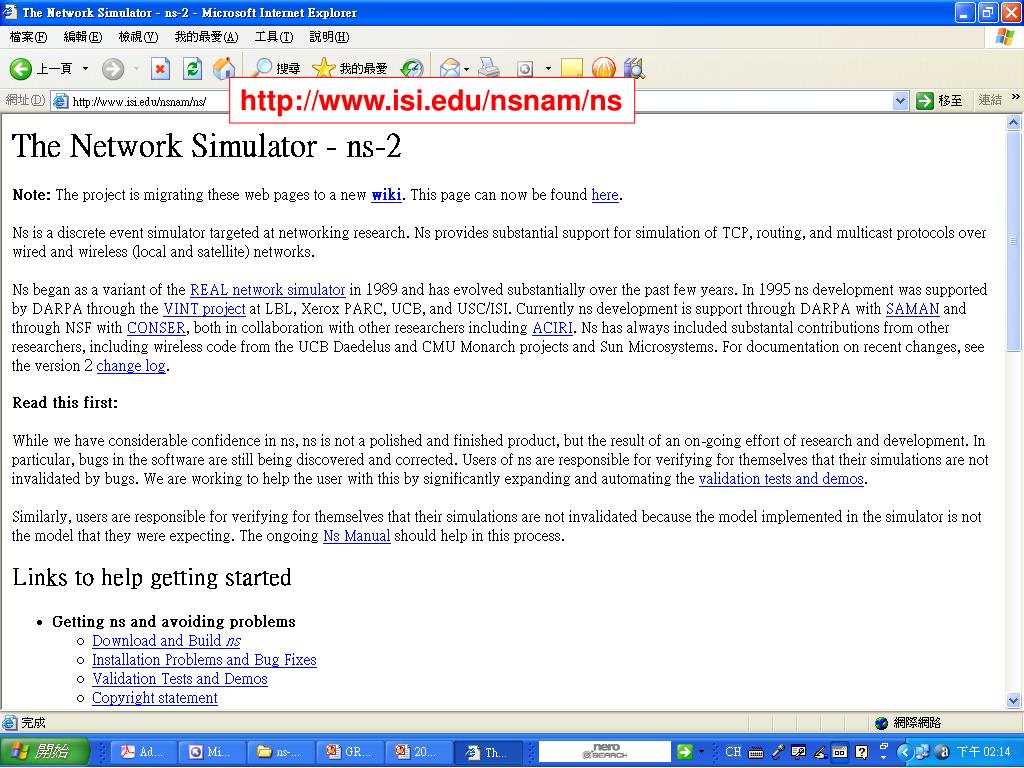This screenshot has height=768, width=1024.
Task: Click the grey Forward arrow button
Action: pyautogui.click(x=112, y=69)
